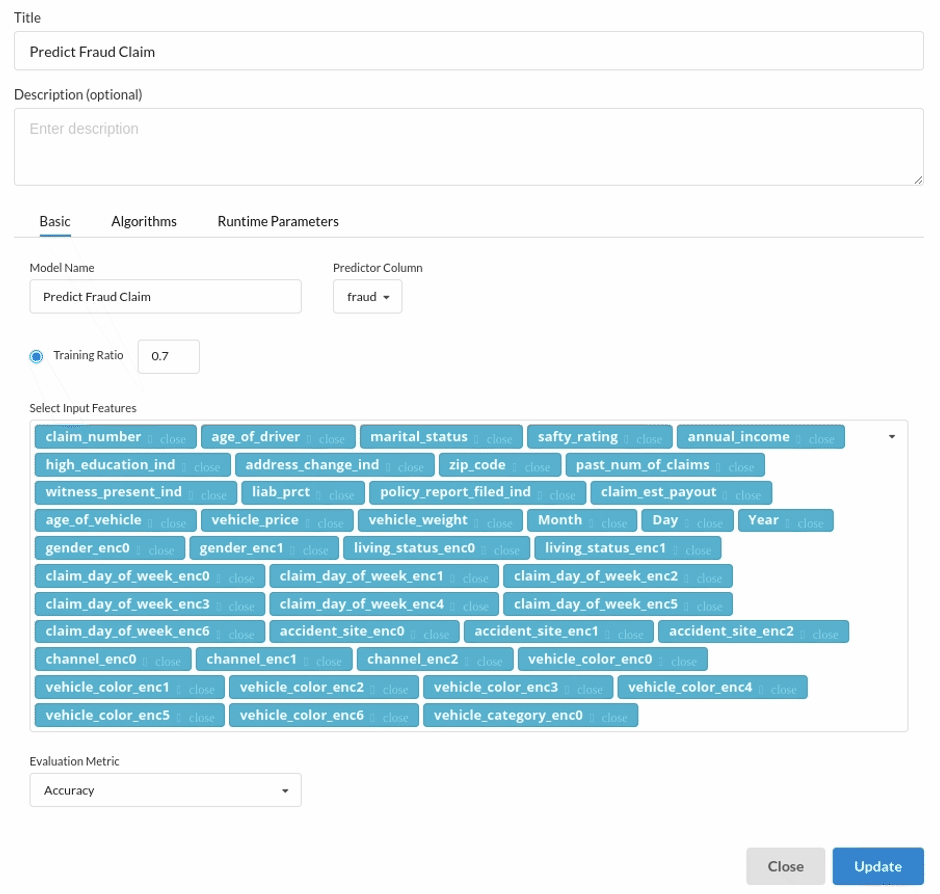Viewport: 940px width, 894px height.
Task: Remove the vehicle_price feature tag
Action: tap(329, 523)
